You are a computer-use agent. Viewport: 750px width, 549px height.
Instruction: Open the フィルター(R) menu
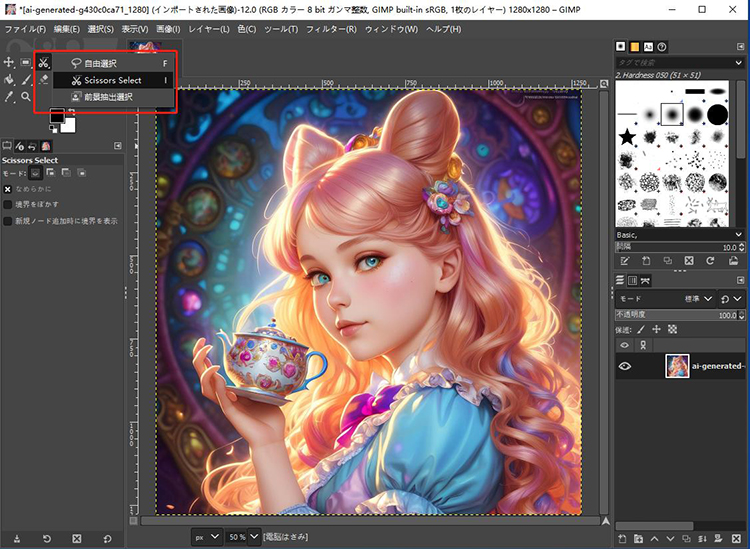330,29
